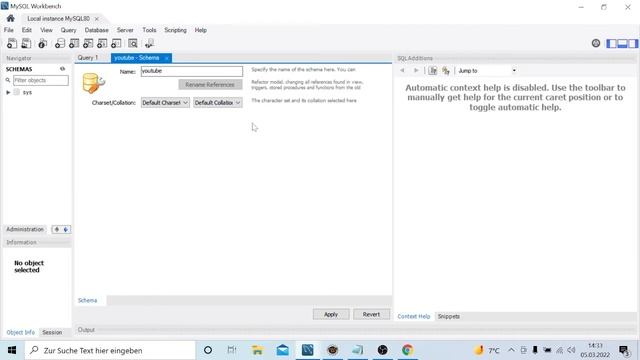
Task: Close the Local instance MySQL80 connection tab
Action: point(96,19)
